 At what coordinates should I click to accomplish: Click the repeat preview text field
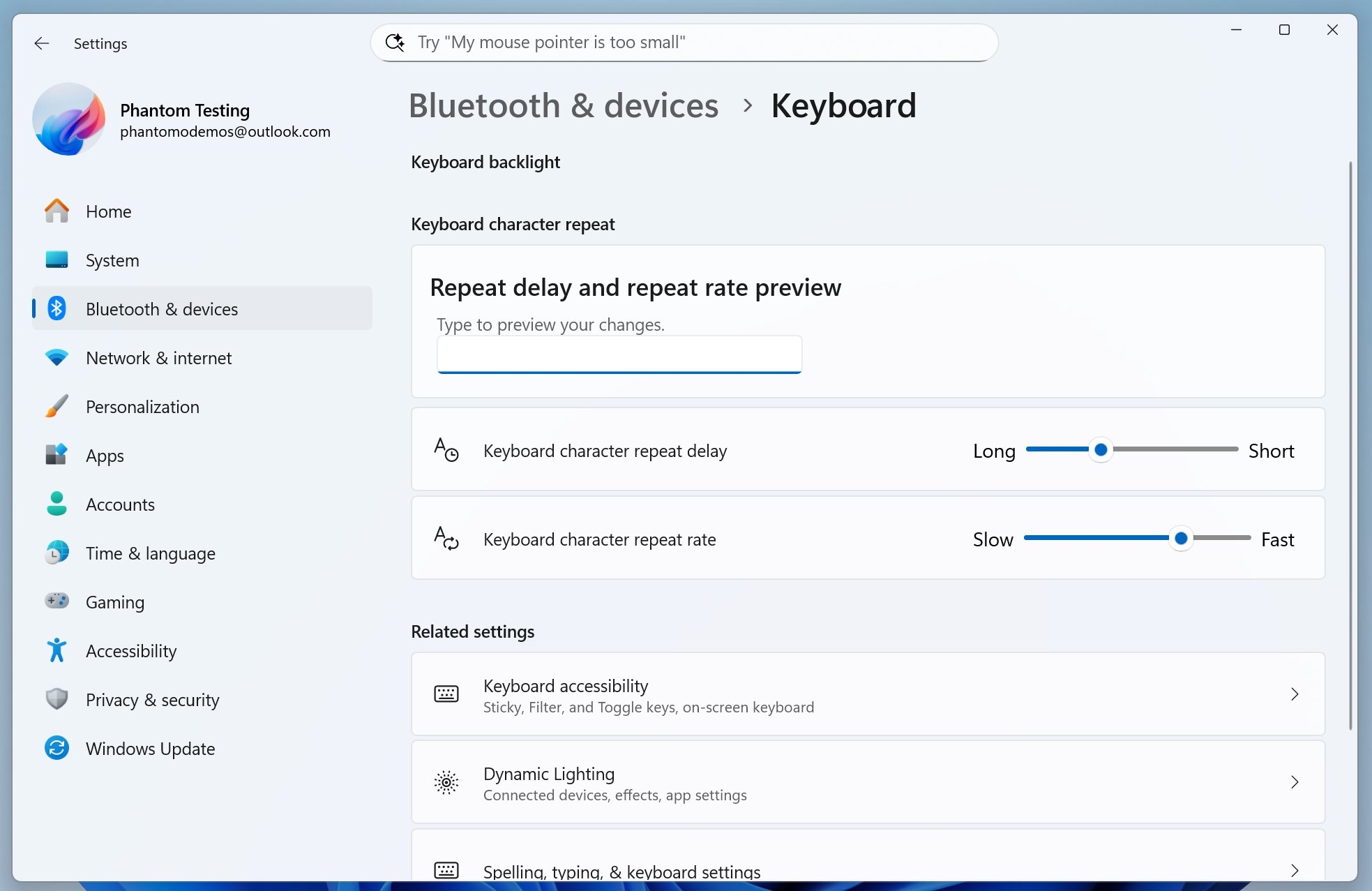(619, 354)
